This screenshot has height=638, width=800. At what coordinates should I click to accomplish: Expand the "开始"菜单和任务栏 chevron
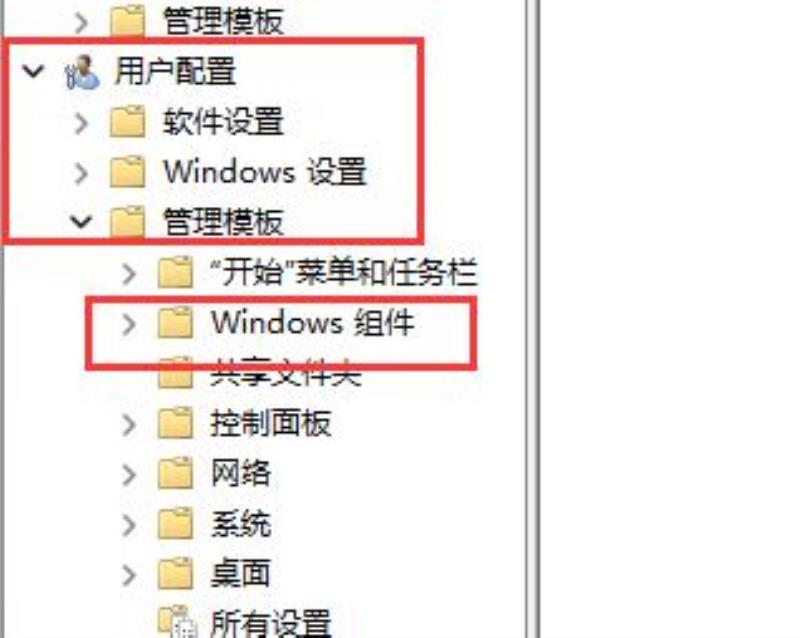pyautogui.click(x=130, y=274)
